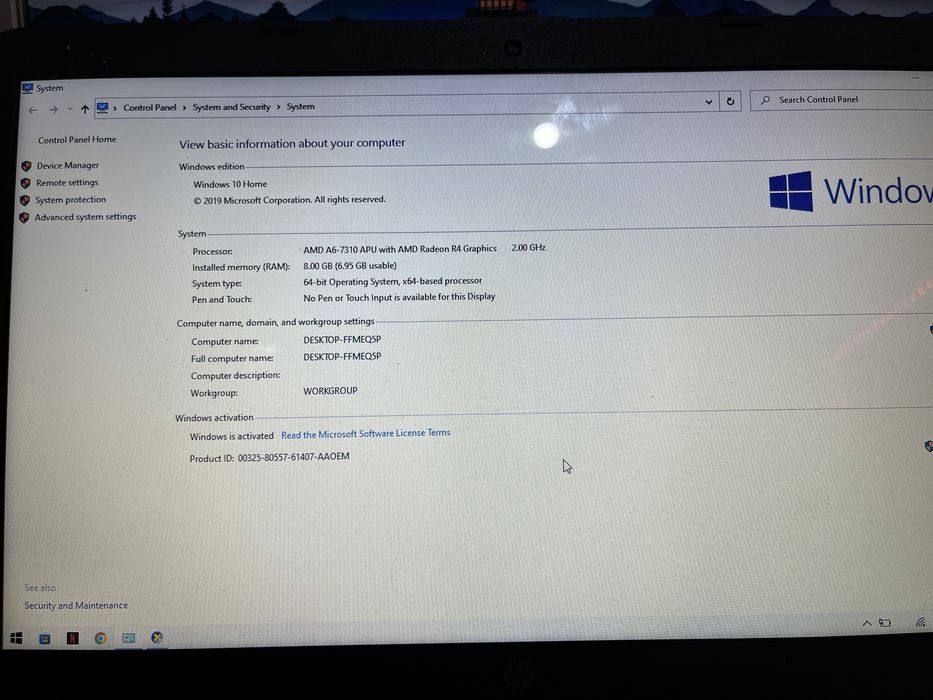Expand the chevron after Control Panel breadcrumb

point(184,108)
